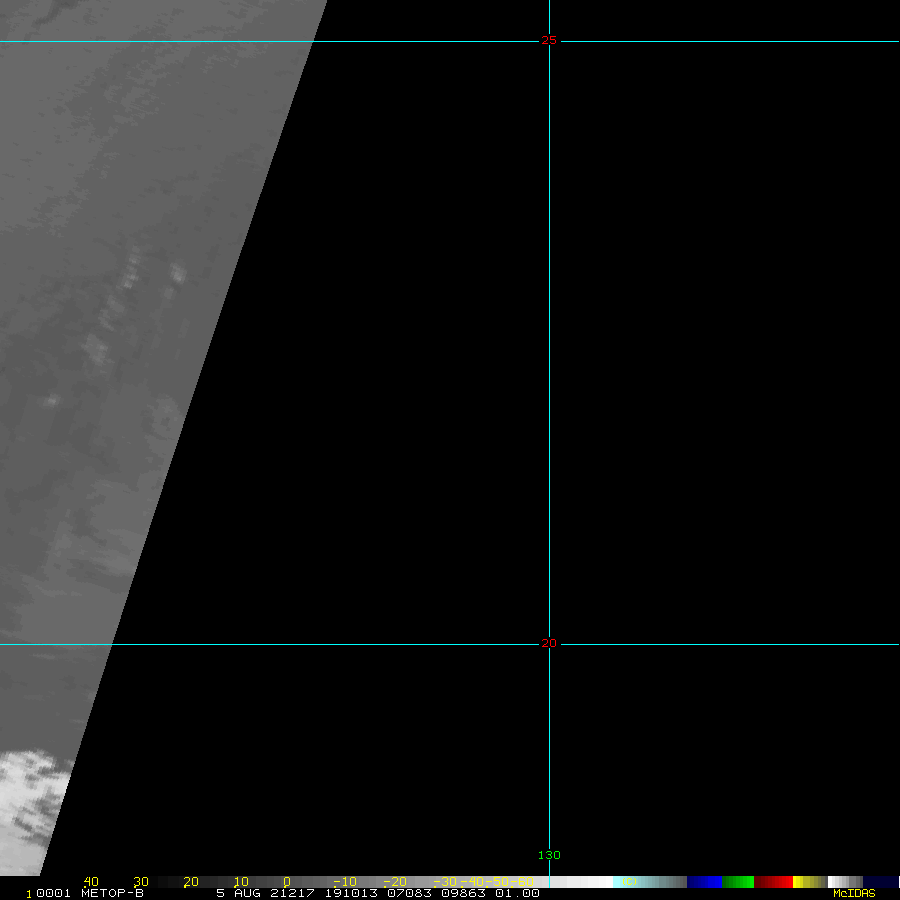Viewport: 900px width, 900px height.
Task: Click the 40 label on temperature scale
Action: (91, 882)
